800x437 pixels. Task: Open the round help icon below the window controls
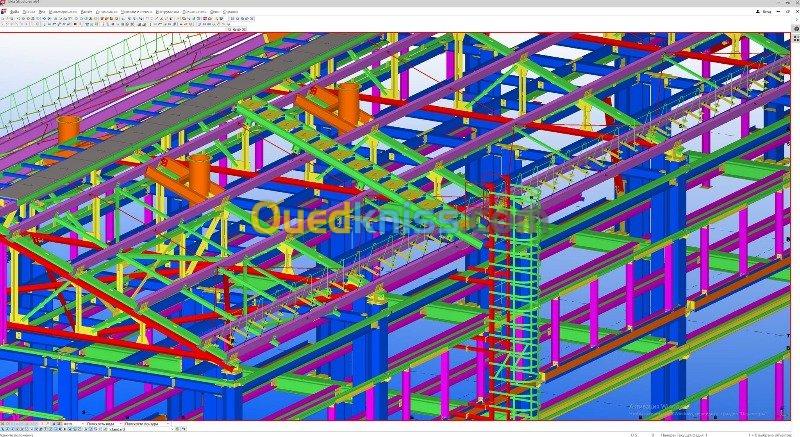tap(796, 29)
